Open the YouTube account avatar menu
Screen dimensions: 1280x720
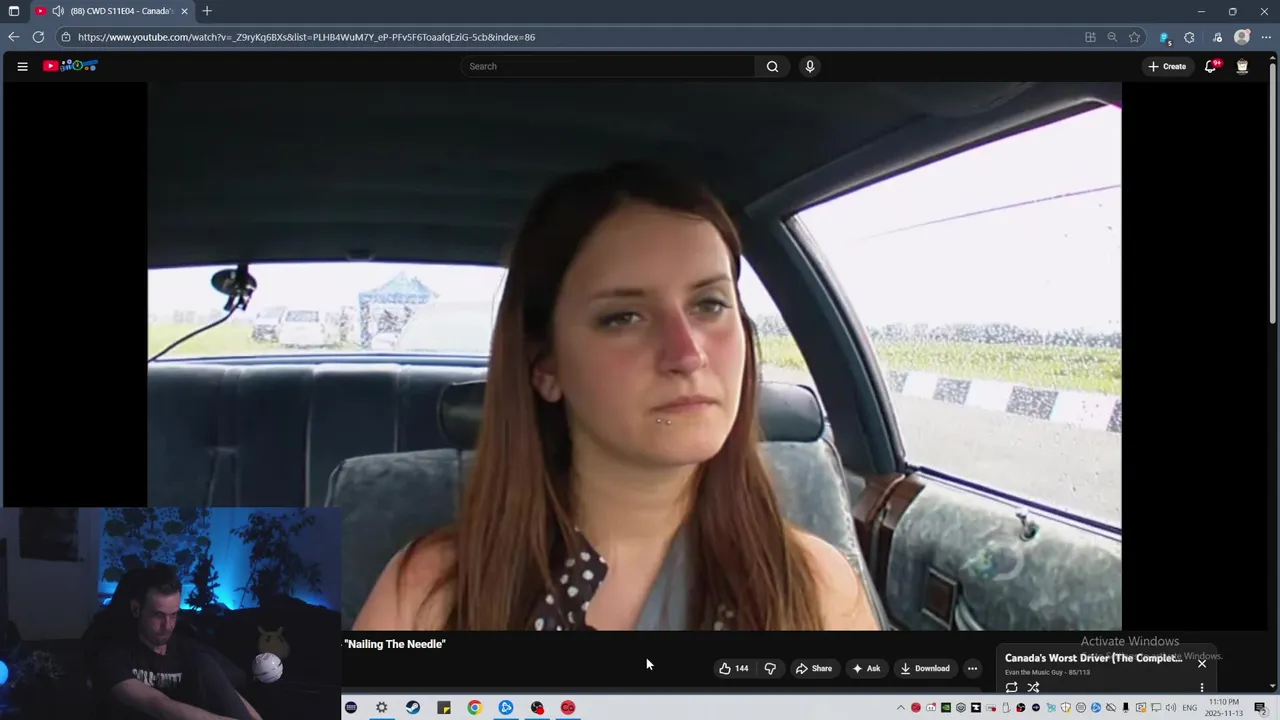[1242, 66]
